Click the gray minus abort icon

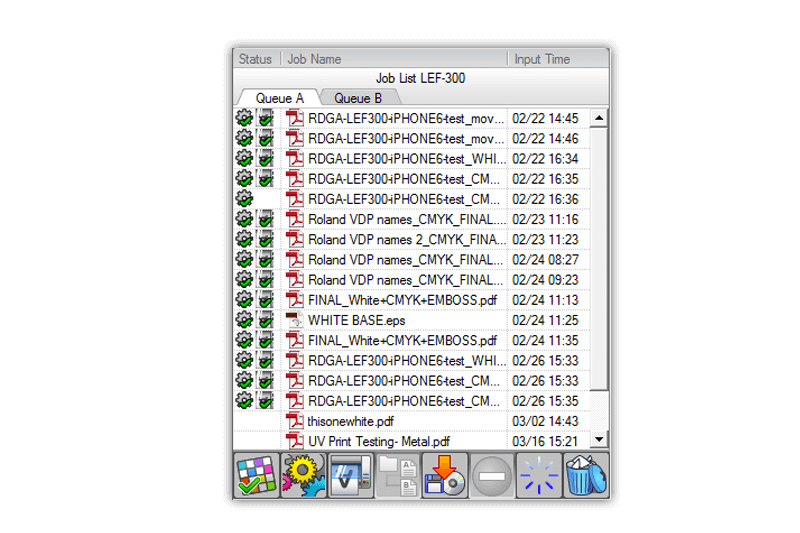[x=491, y=475]
